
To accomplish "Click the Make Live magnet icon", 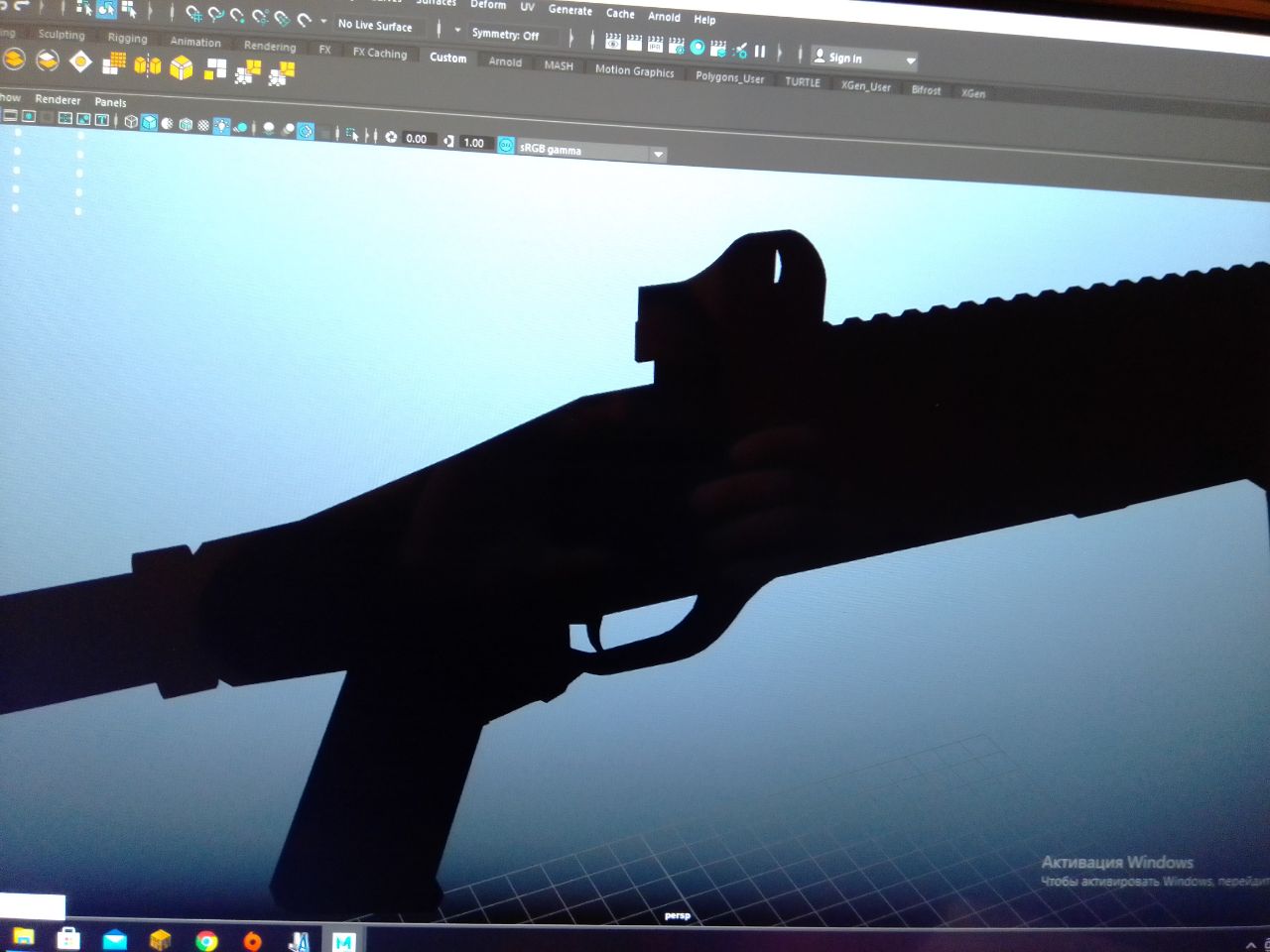I will (x=305, y=19).
